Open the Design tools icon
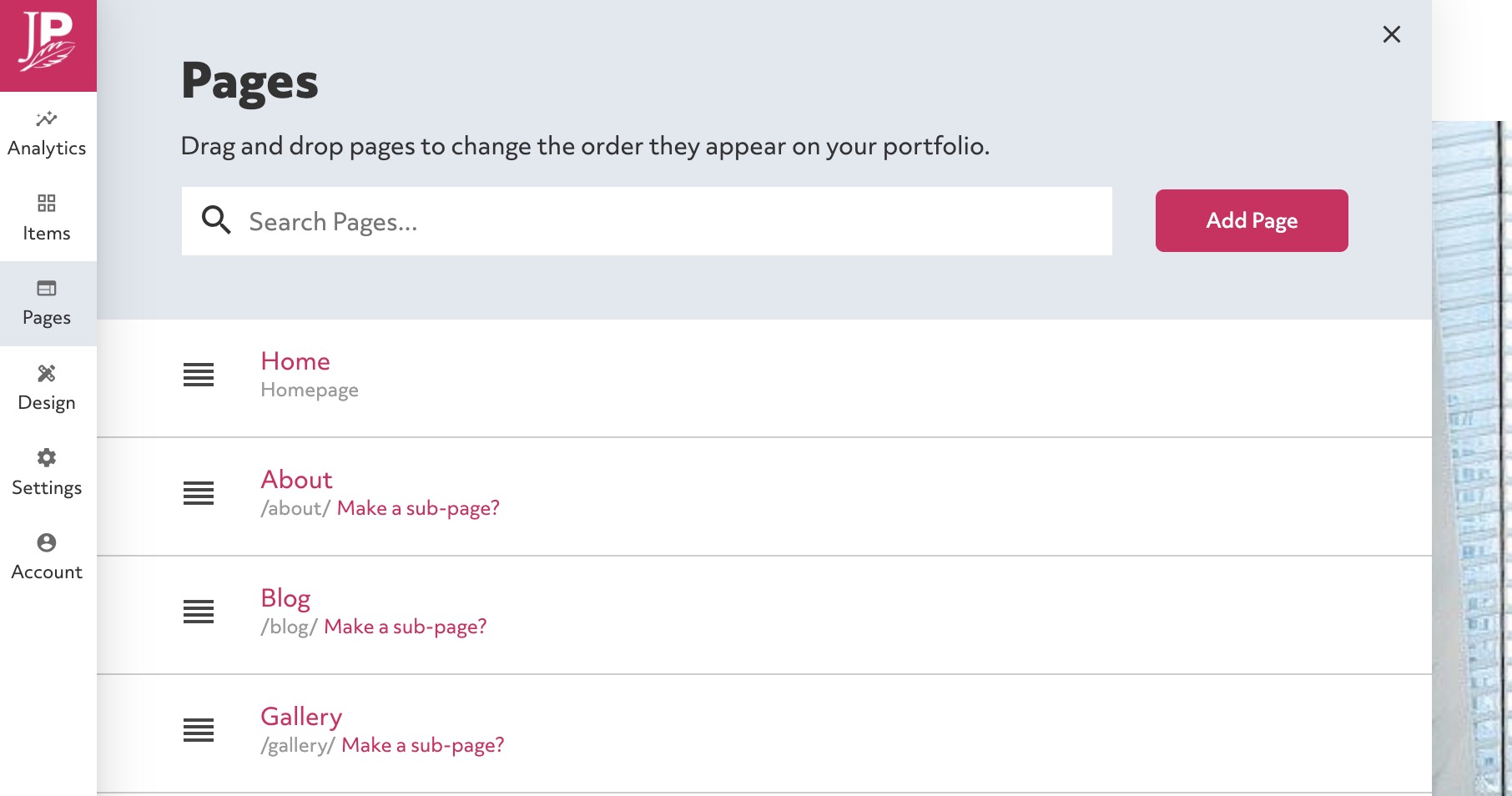This screenshot has width=1512, height=796. click(x=47, y=373)
